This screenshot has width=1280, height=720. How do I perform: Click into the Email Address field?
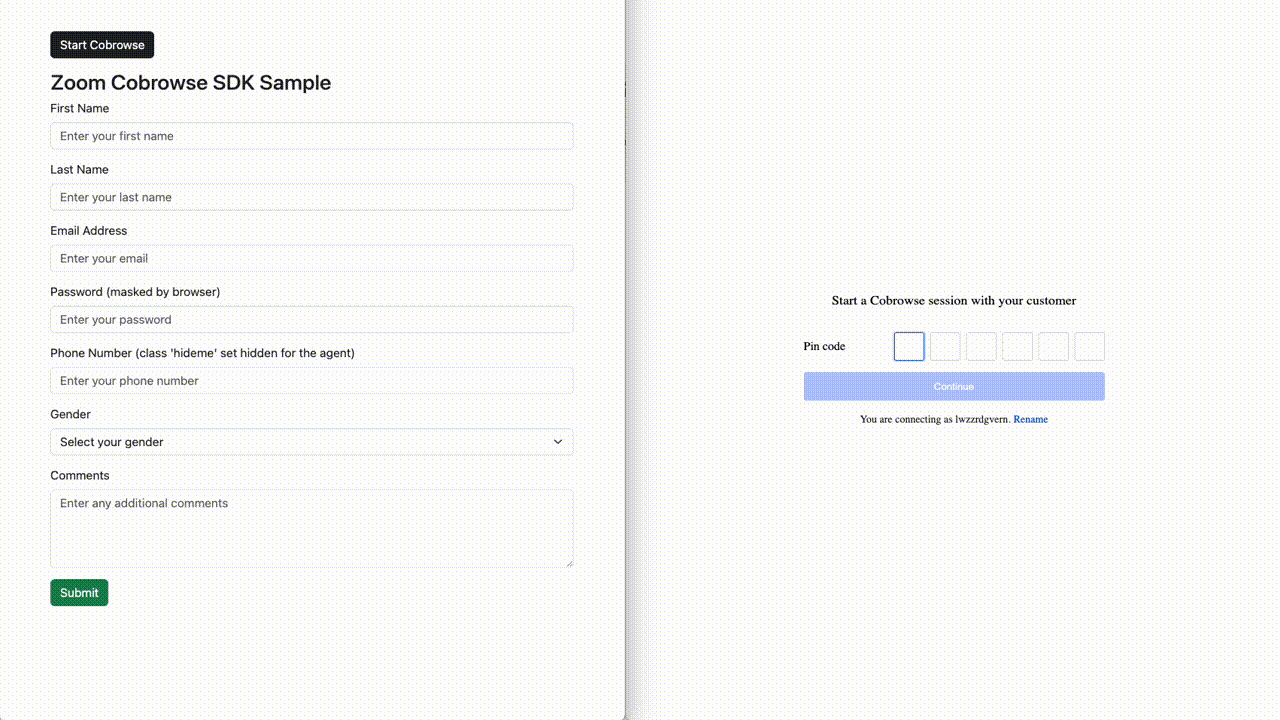[x=311, y=258]
